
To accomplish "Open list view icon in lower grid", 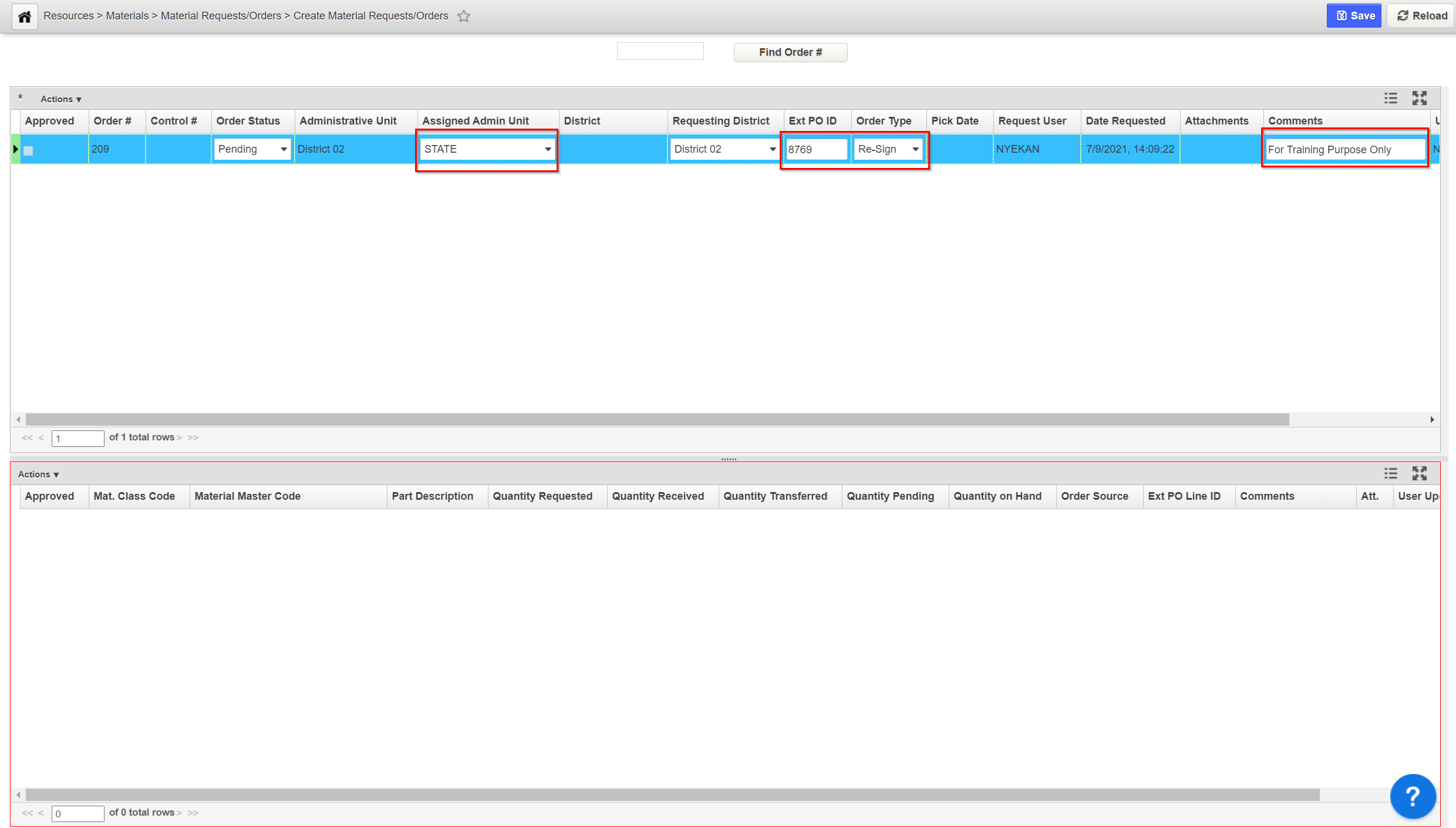I will coord(1390,473).
